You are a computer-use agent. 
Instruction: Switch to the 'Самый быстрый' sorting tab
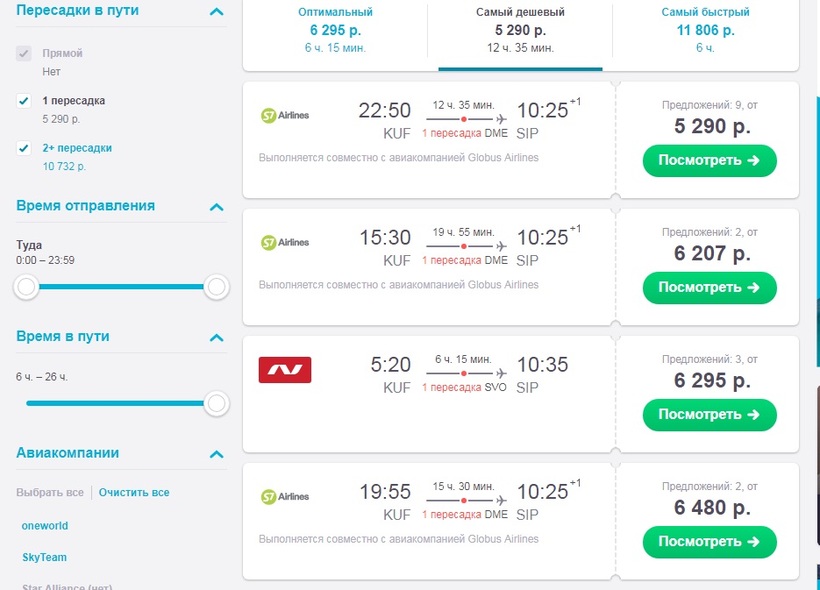[705, 30]
